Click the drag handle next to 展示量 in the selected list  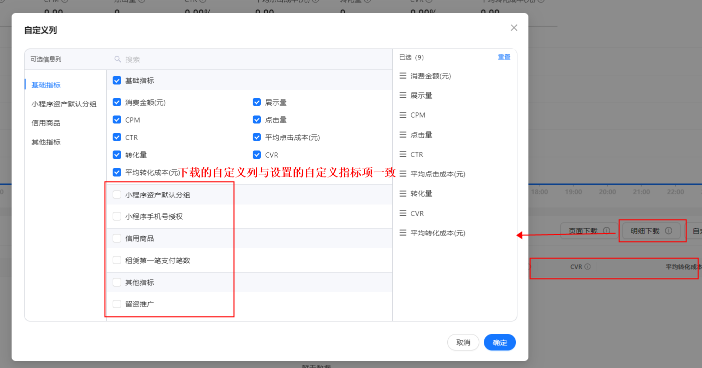(x=403, y=95)
